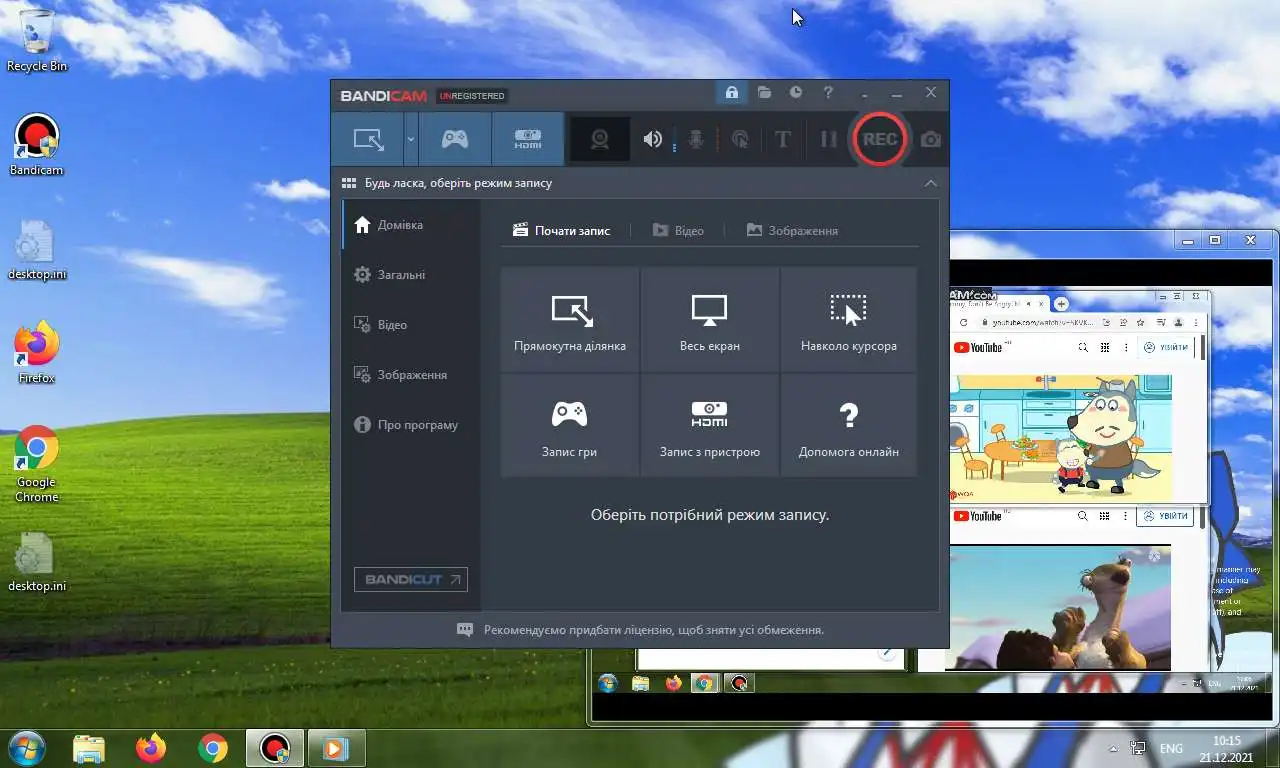Choose the Весь екран tile
This screenshot has width=1280, height=768.
point(710,320)
